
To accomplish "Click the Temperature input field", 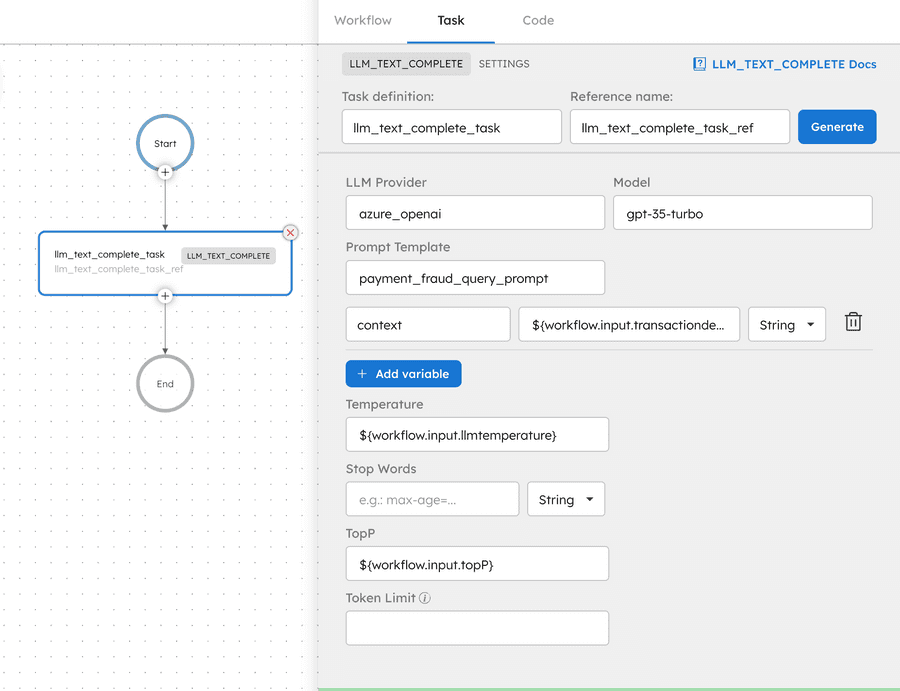I will [x=477, y=435].
